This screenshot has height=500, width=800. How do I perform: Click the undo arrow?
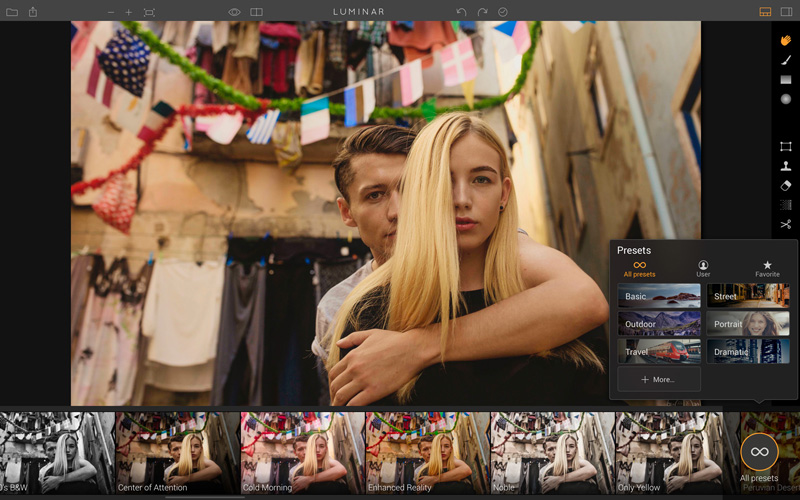(461, 12)
